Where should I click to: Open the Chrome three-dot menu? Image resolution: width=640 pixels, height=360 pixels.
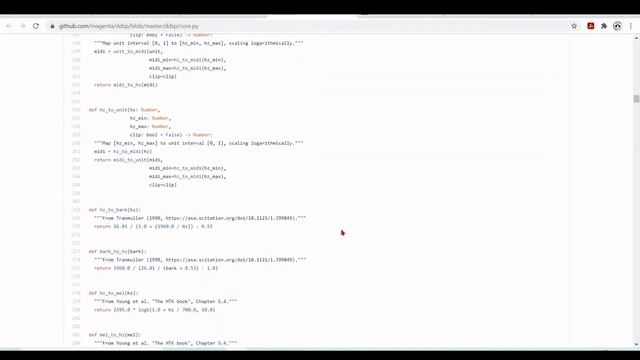click(x=631, y=26)
